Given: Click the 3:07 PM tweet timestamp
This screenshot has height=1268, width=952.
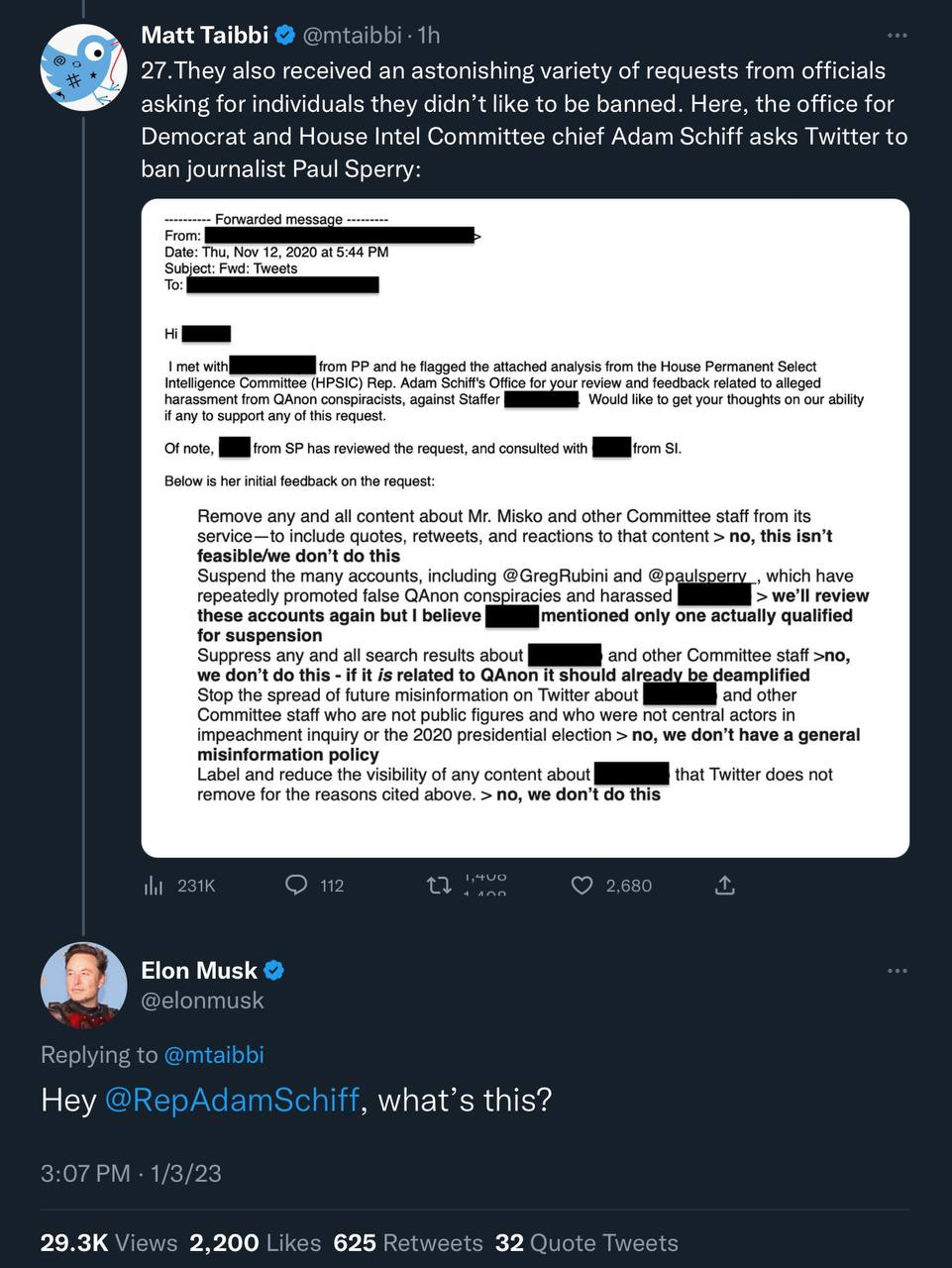Looking at the screenshot, I should coord(85,1174).
